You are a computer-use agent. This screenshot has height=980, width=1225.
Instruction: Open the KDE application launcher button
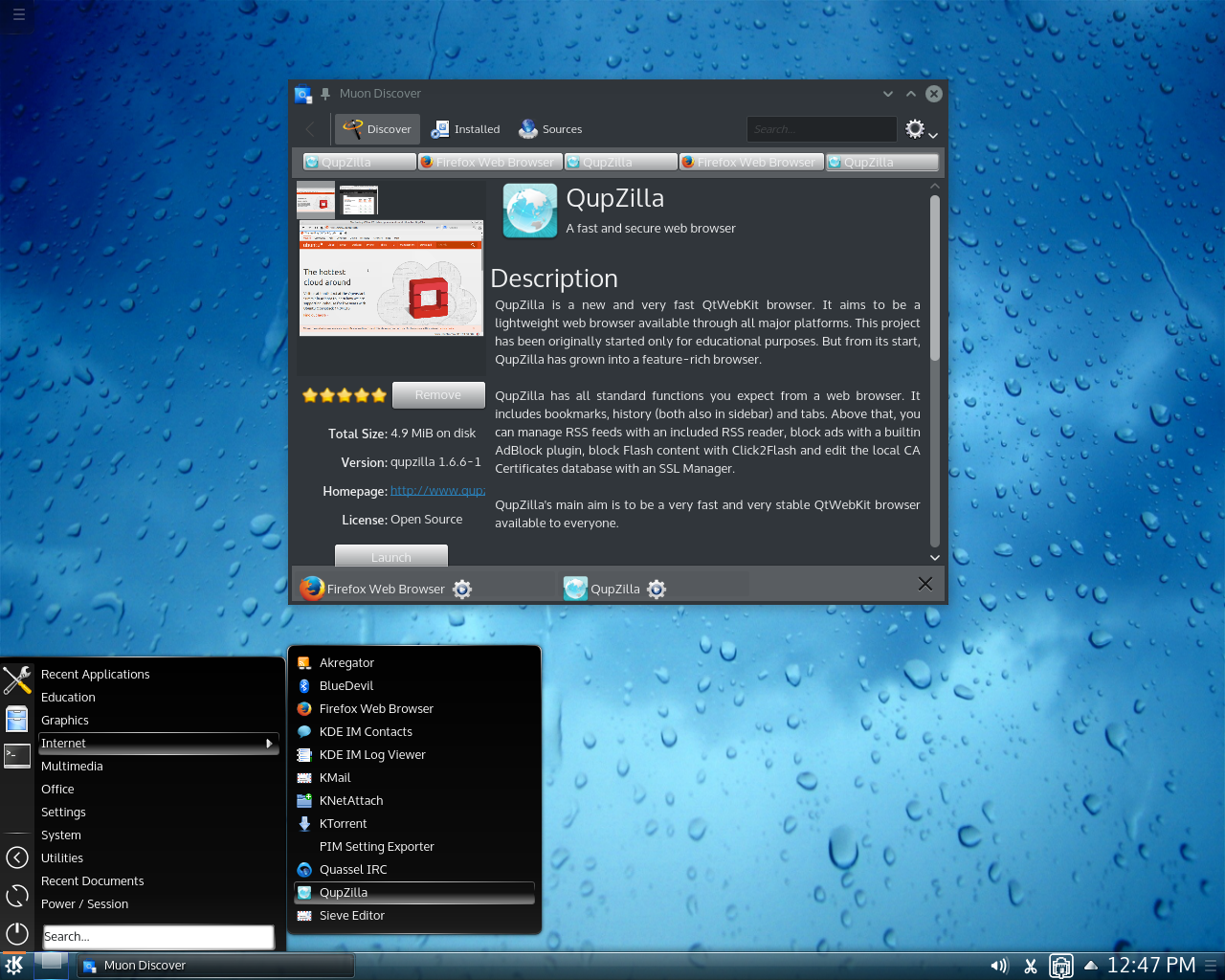point(15,966)
